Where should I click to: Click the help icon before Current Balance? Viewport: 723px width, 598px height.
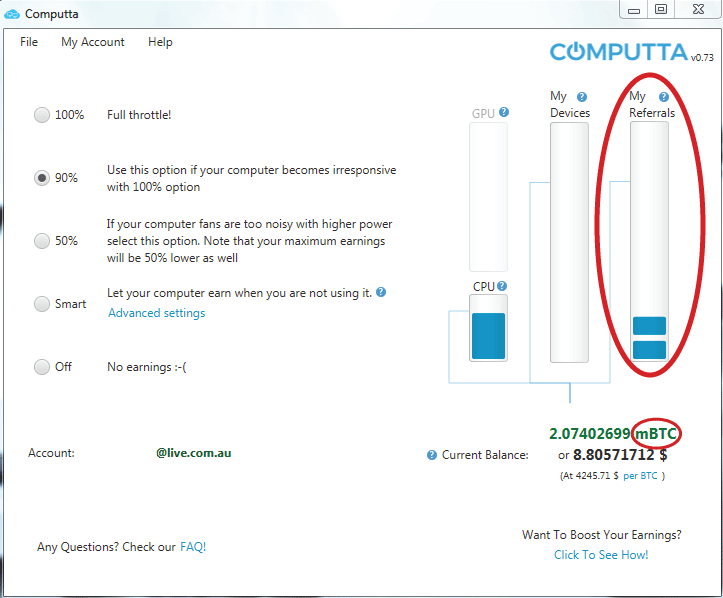point(432,455)
